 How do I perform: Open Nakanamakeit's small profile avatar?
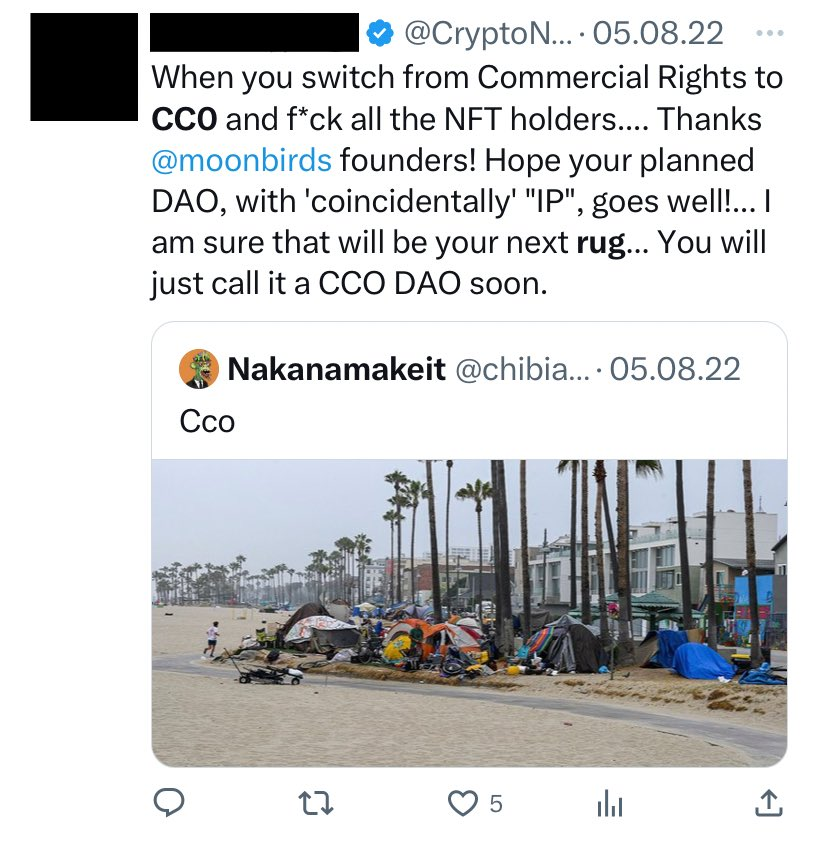tap(199, 369)
